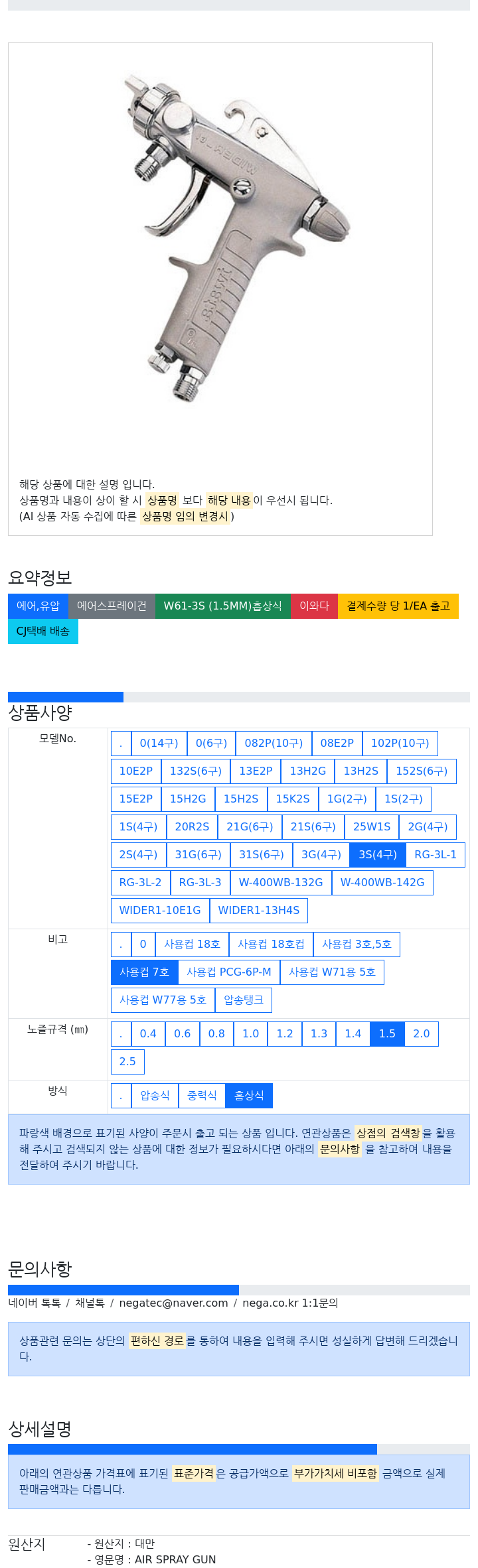Choose 사용컵 7호 option
The height and width of the screenshot is (1568, 478).
click(144, 972)
